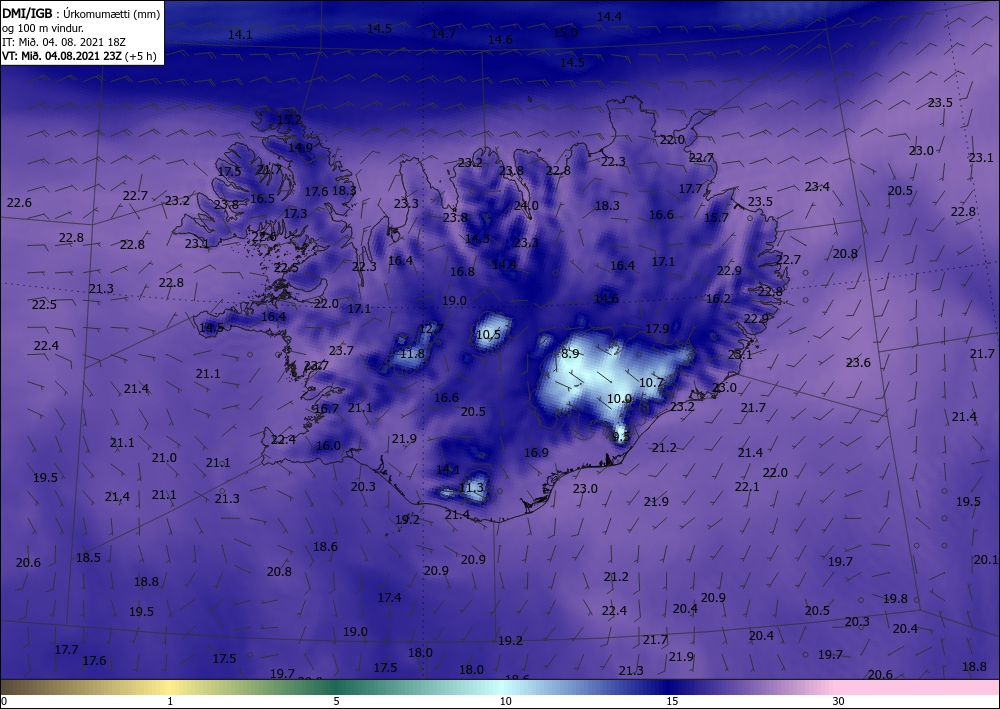
Task: Click the 19.8 map value
Action: pos(895,599)
